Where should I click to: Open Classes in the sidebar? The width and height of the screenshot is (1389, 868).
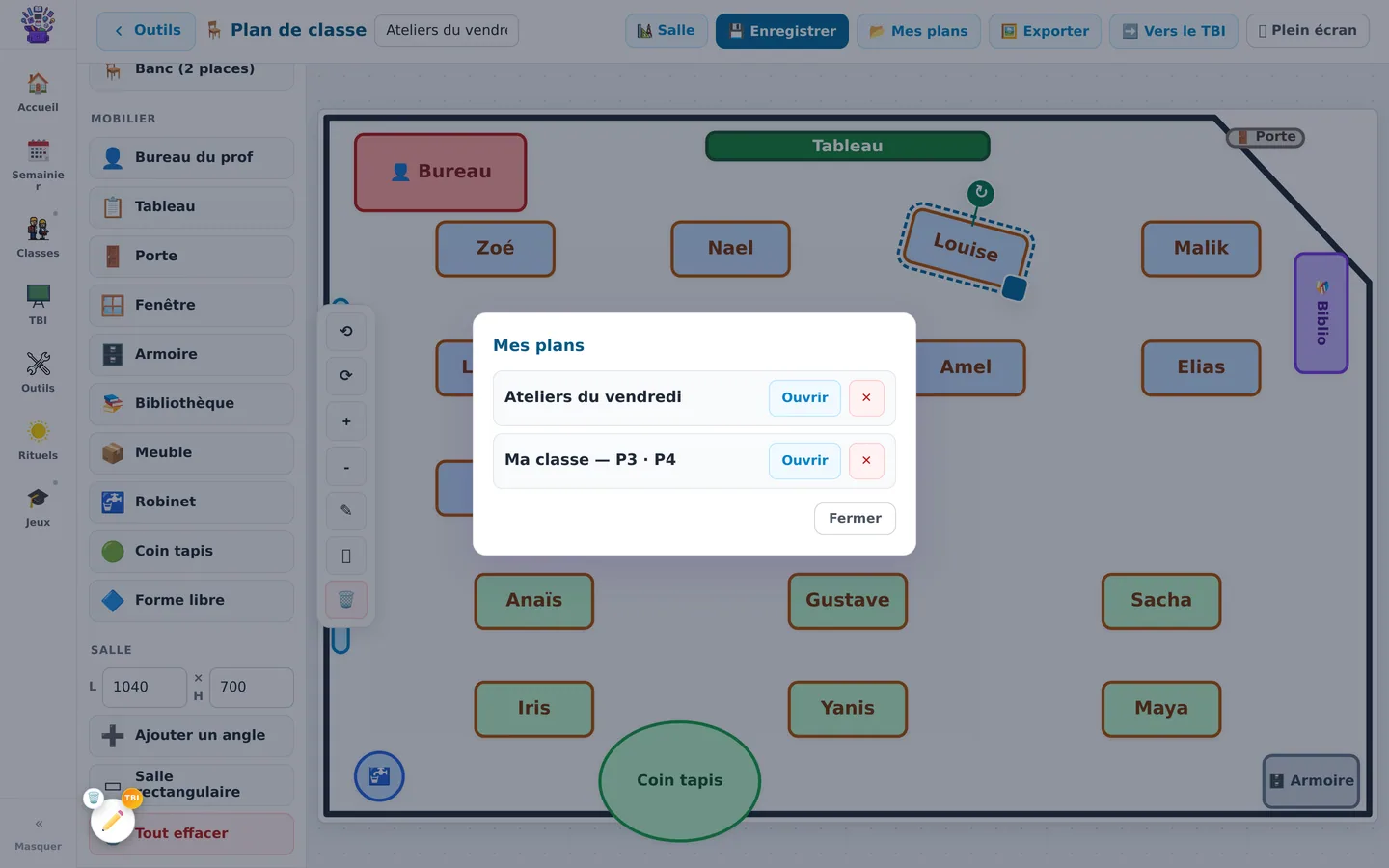click(38, 237)
